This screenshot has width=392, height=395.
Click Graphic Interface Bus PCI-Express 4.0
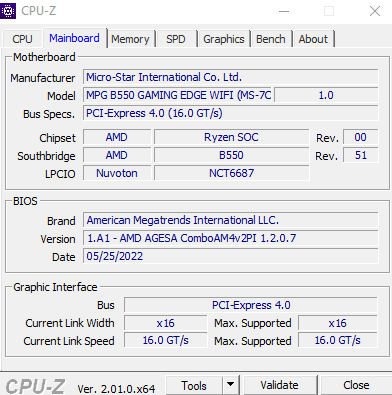[x=251, y=305]
